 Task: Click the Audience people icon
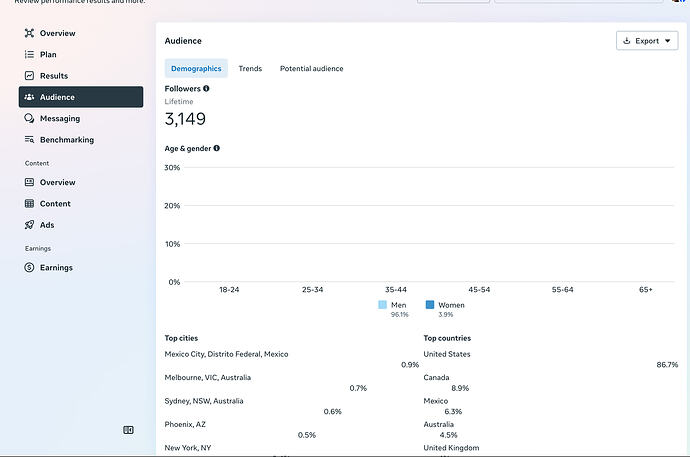29,97
